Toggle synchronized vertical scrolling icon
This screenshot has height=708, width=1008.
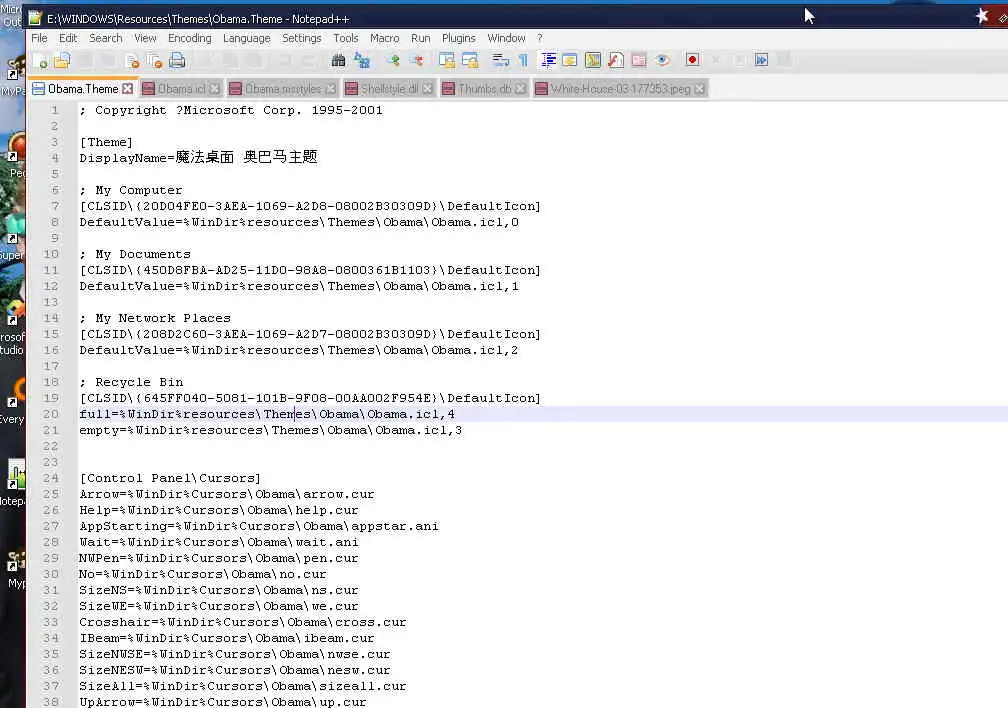pos(447,60)
